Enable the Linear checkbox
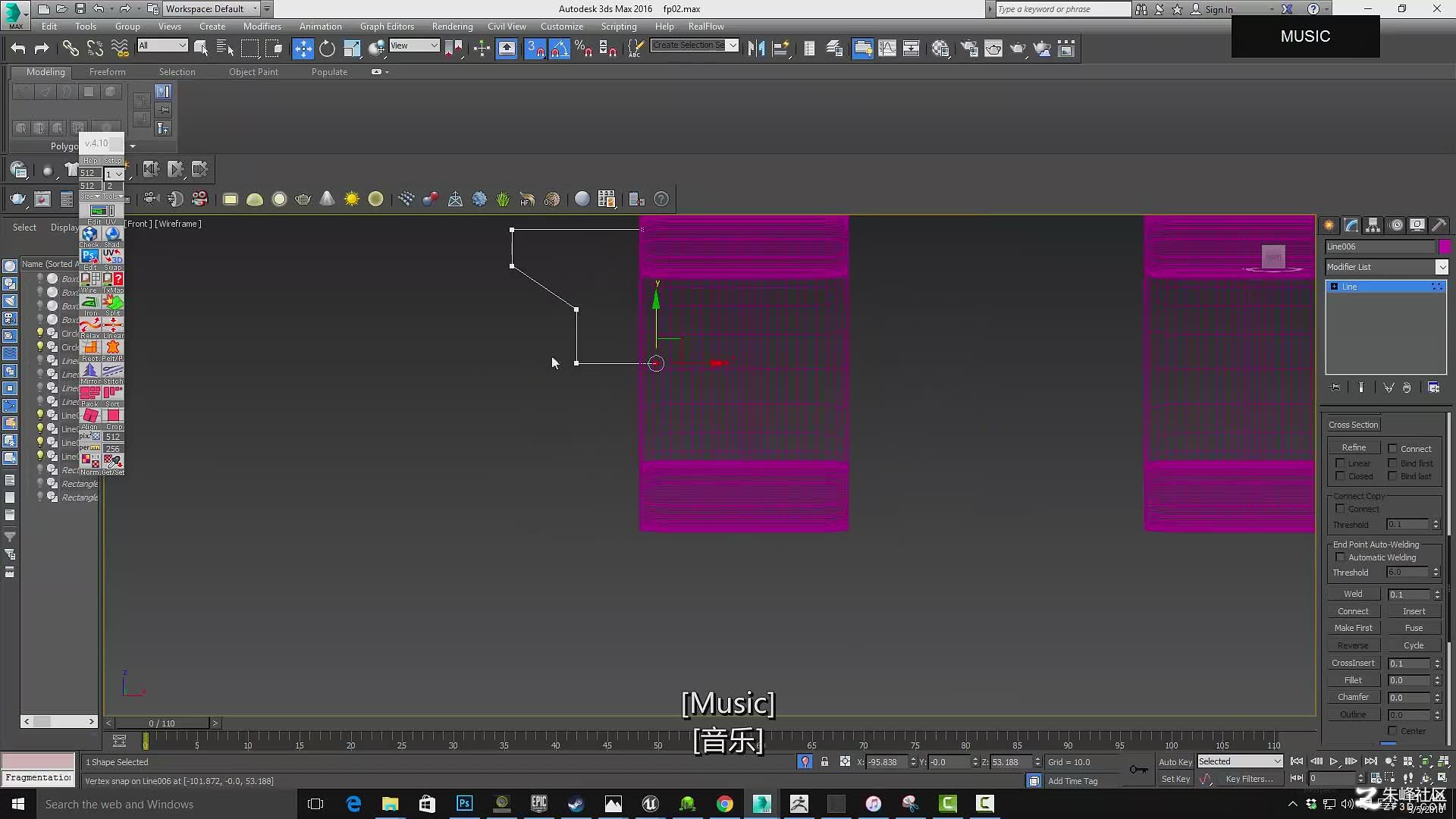This screenshot has height=819, width=1456. 1340,463
